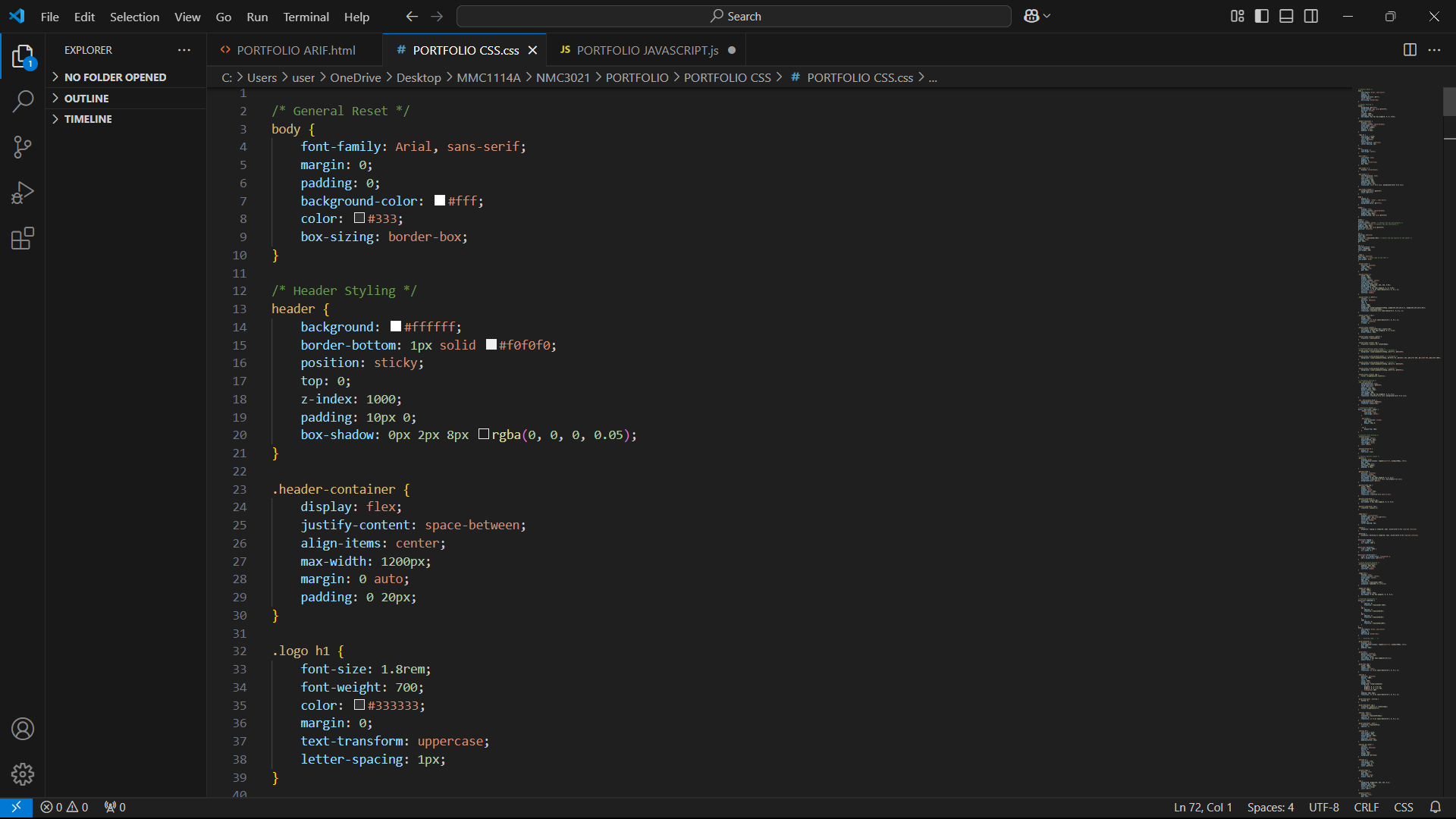Open the Source Control view

23,147
